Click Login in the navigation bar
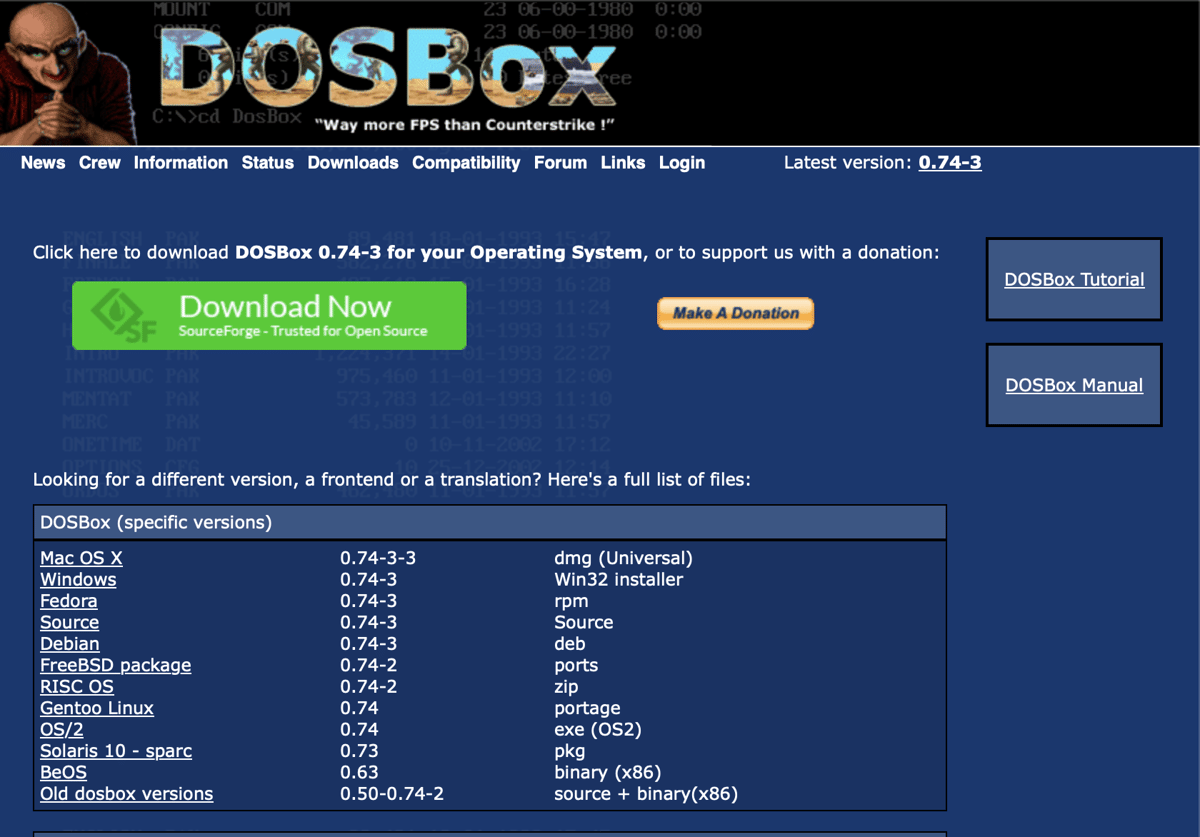Image resolution: width=1200 pixels, height=837 pixels. (682, 162)
